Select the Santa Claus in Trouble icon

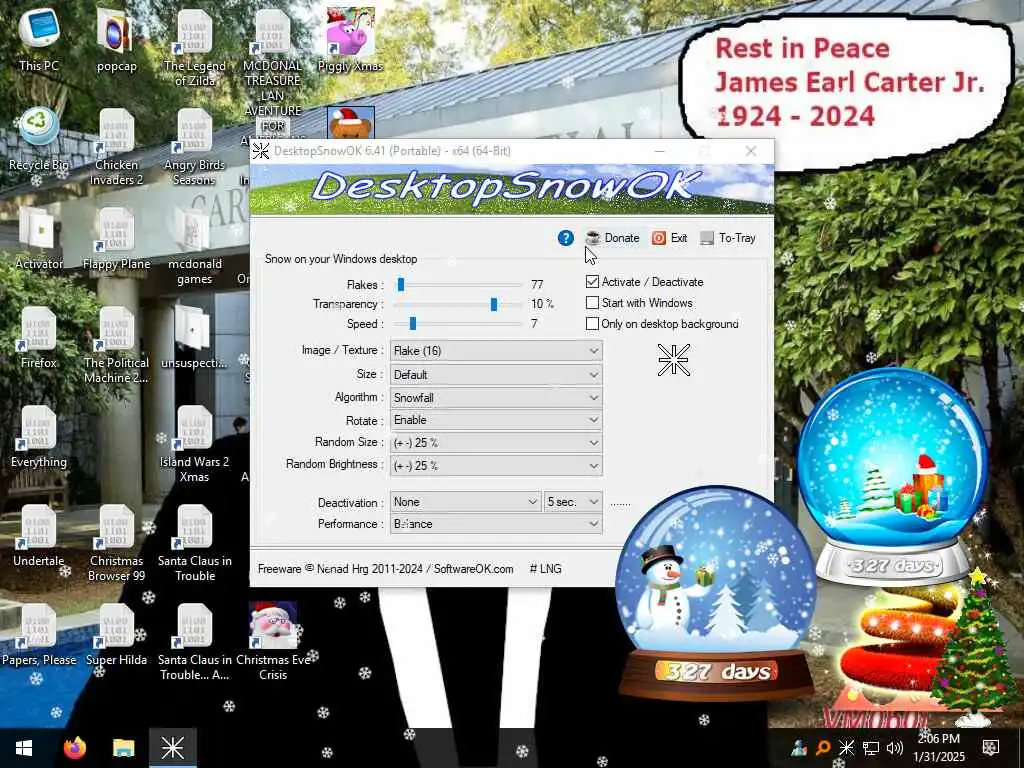click(x=195, y=543)
